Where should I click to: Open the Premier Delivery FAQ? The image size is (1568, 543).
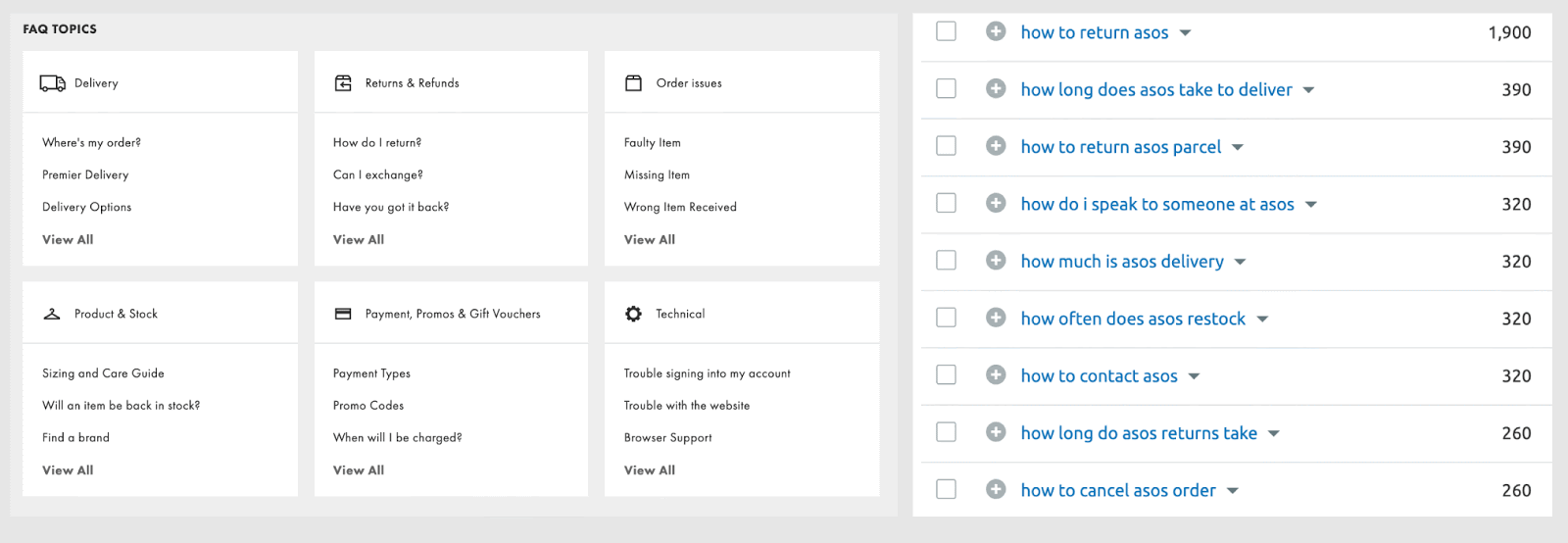click(x=85, y=174)
